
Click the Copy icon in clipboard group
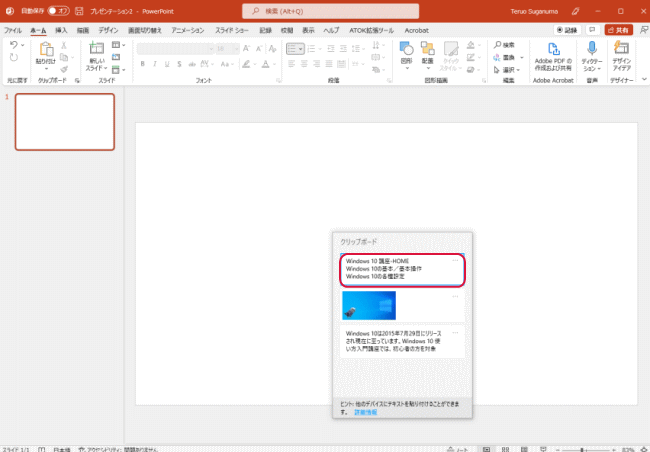click(x=64, y=57)
